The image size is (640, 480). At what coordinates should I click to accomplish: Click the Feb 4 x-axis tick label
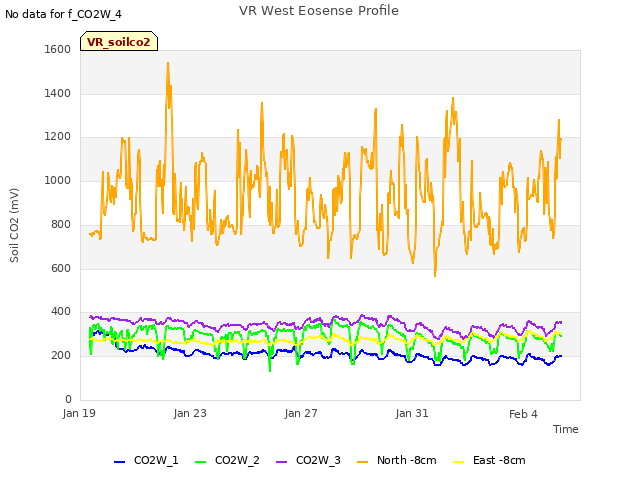(523, 414)
